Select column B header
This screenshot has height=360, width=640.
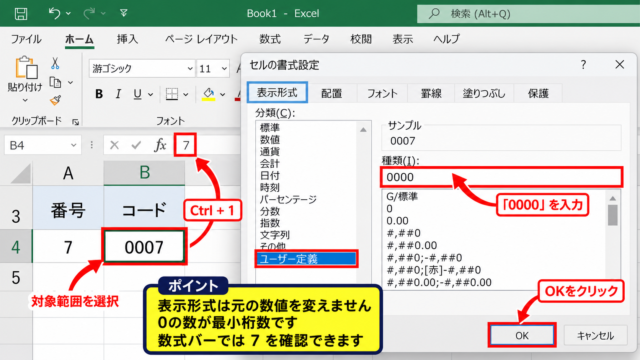click(x=144, y=173)
